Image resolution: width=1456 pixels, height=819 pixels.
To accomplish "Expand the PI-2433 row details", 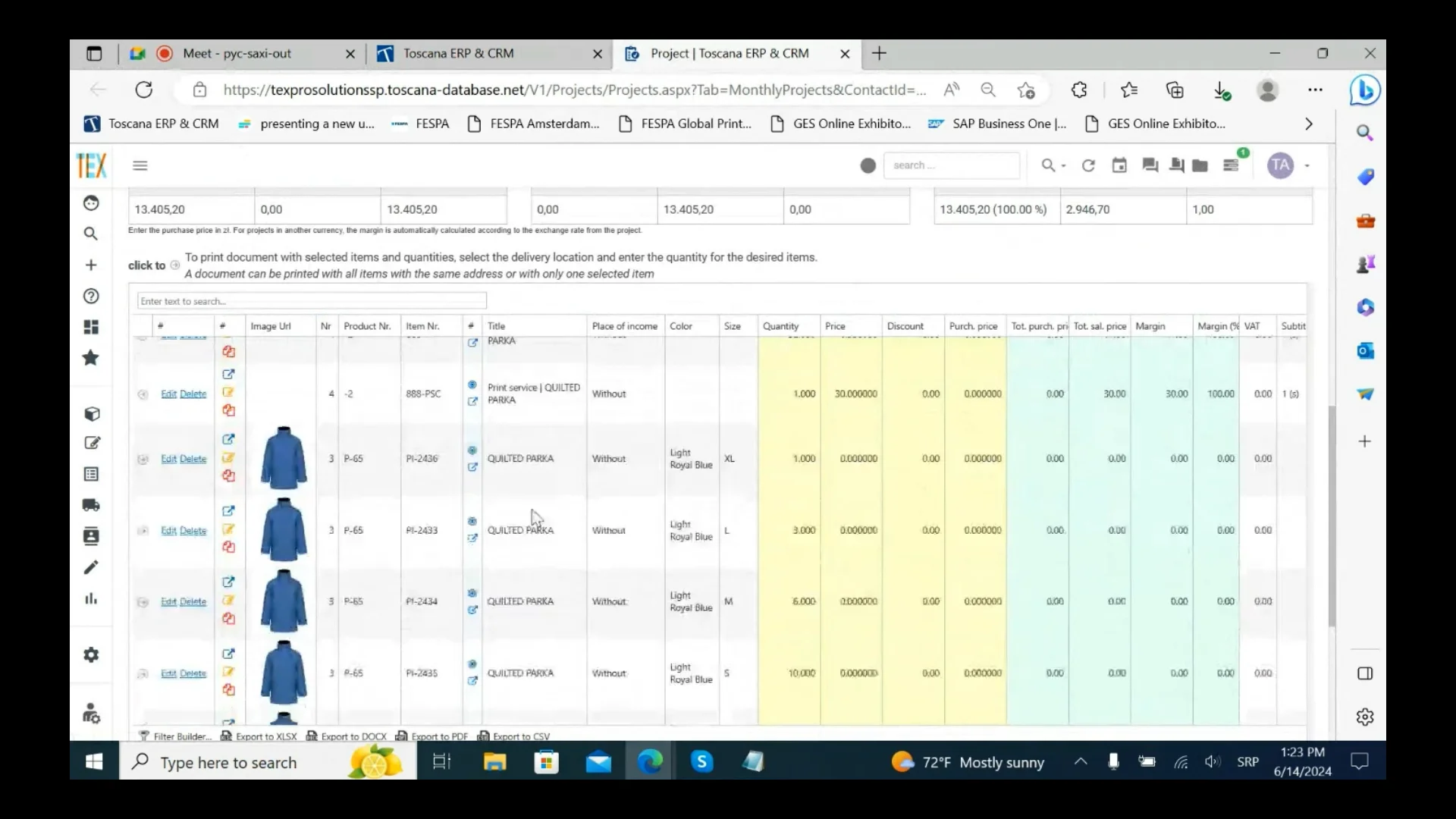I will (x=143, y=531).
